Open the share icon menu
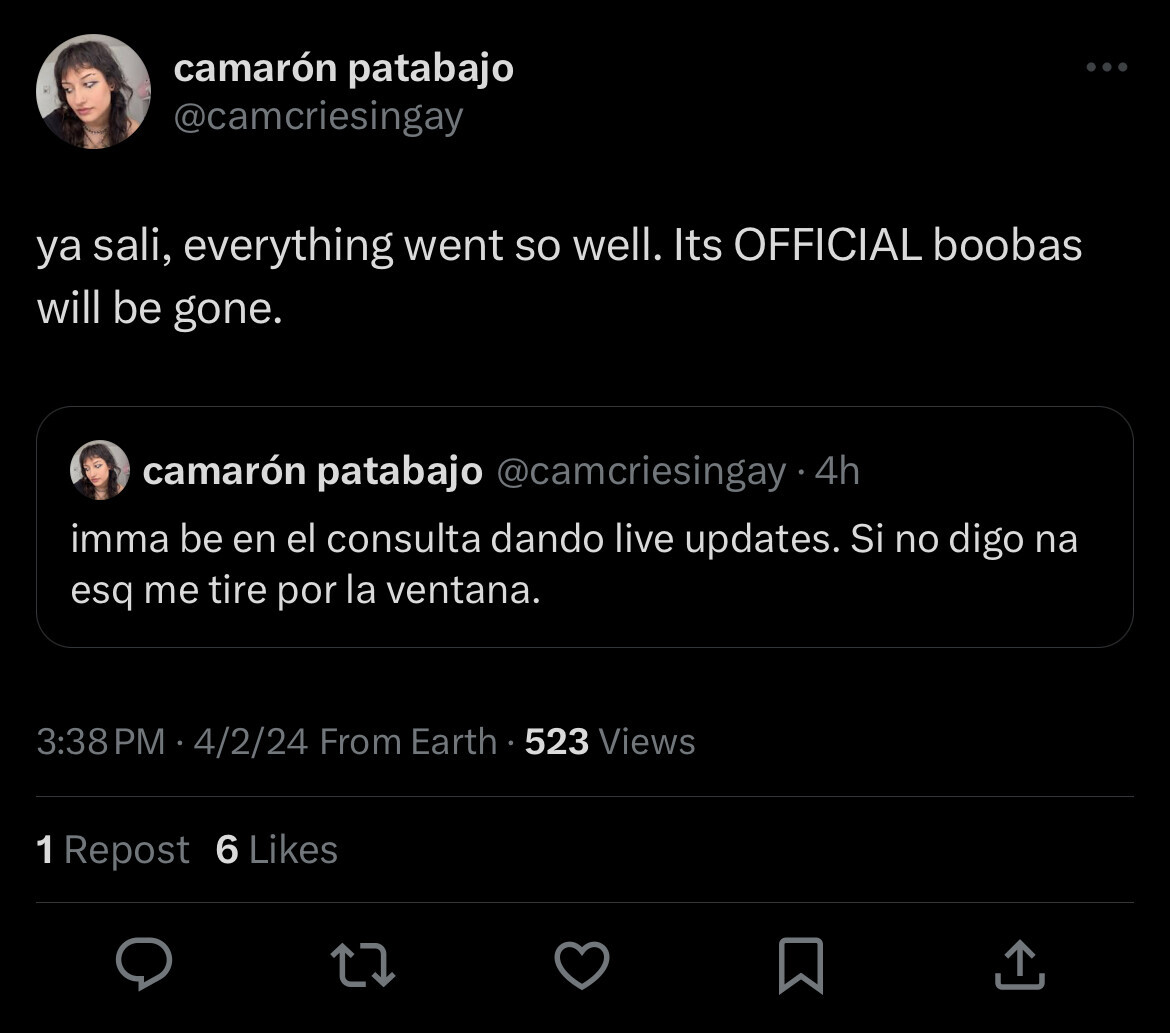The image size is (1170, 1033). pyautogui.click(x=1020, y=965)
